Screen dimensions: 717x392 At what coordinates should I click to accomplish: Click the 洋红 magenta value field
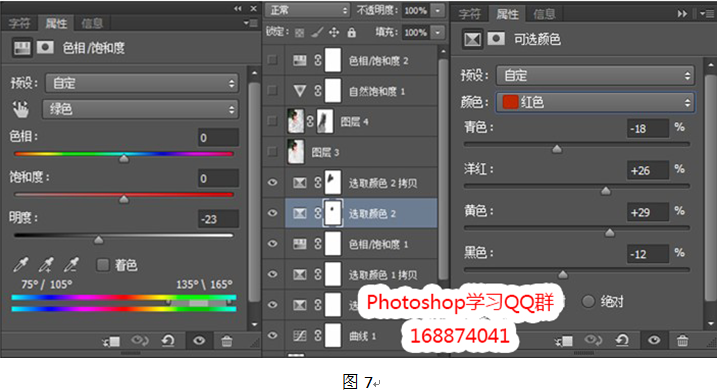647,170
